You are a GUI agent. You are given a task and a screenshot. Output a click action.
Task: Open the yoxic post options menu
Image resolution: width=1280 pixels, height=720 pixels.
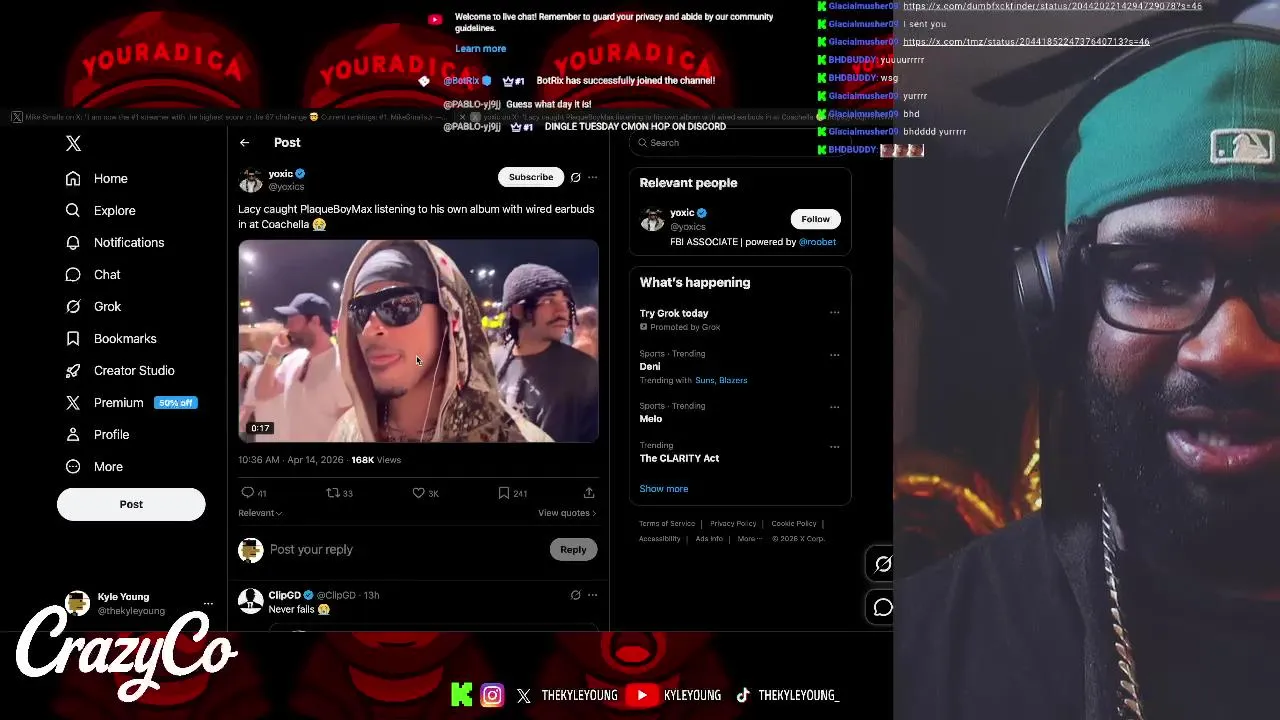pos(592,177)
